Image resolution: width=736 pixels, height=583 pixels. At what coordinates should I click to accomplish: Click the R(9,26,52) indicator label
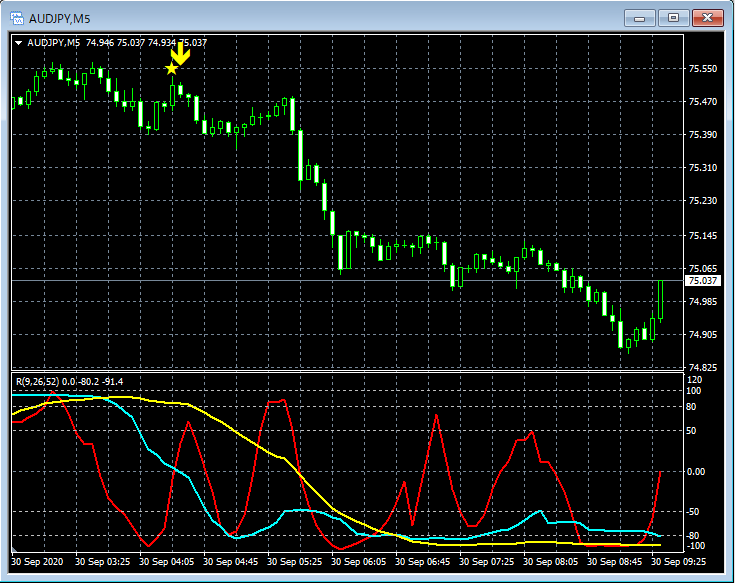[x=69, y=382]
